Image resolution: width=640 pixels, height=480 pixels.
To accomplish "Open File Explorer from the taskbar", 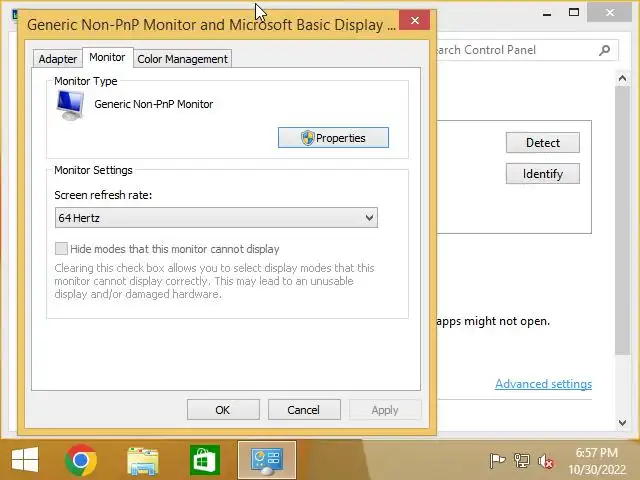I will (142, 461).
